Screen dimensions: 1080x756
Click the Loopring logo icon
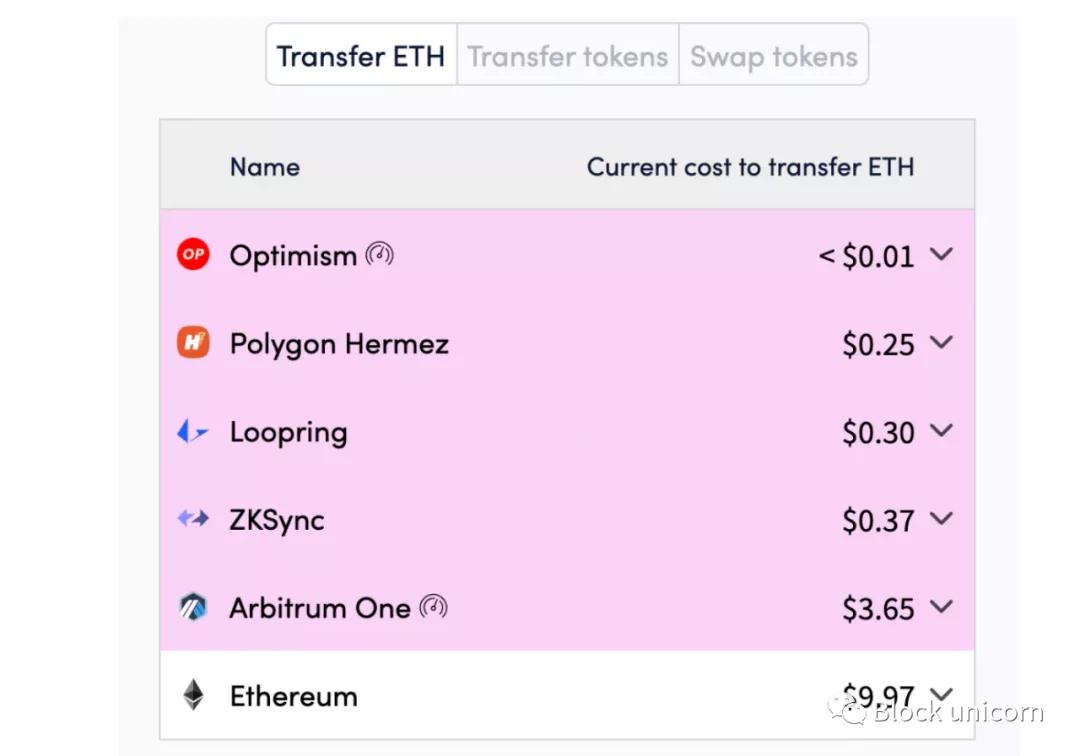tap(193, 432)
